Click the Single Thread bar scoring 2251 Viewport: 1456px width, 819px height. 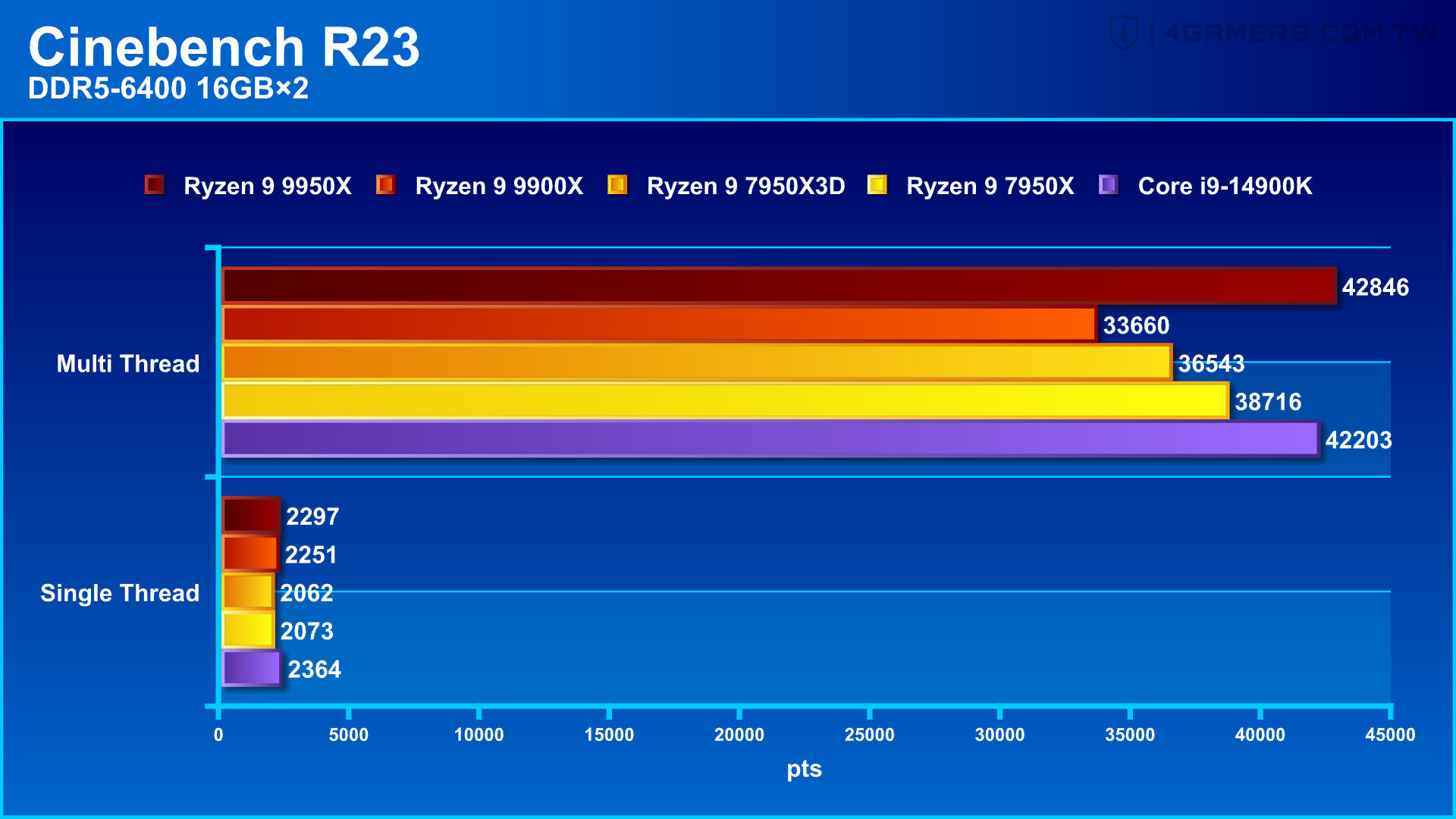[250, 554]
